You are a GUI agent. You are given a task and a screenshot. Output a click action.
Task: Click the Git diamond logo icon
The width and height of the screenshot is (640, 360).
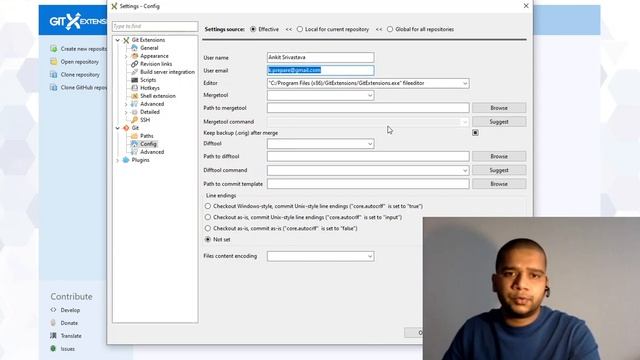coord(126,128)
